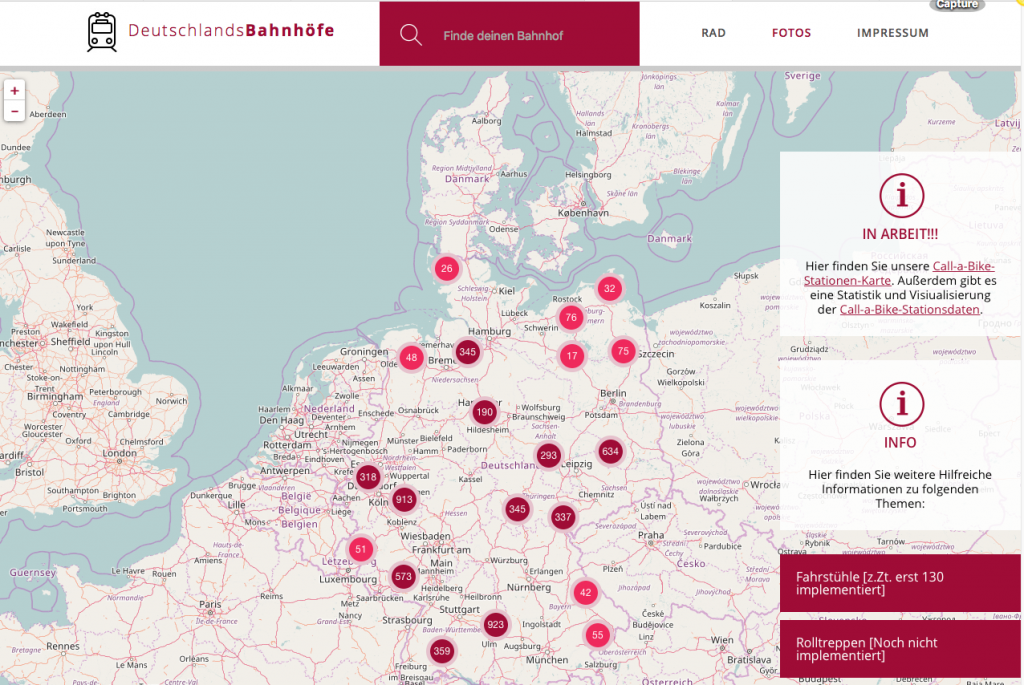The width and height of the screenshot is (1024, 685).
Task: Open the RAD menu item
Action: (713, 33)
